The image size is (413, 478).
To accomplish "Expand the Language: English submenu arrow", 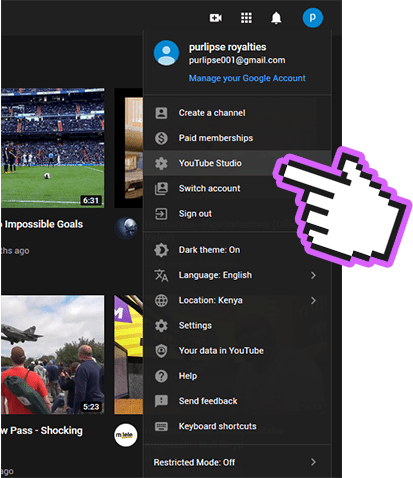I will click(x=313, y=275).
